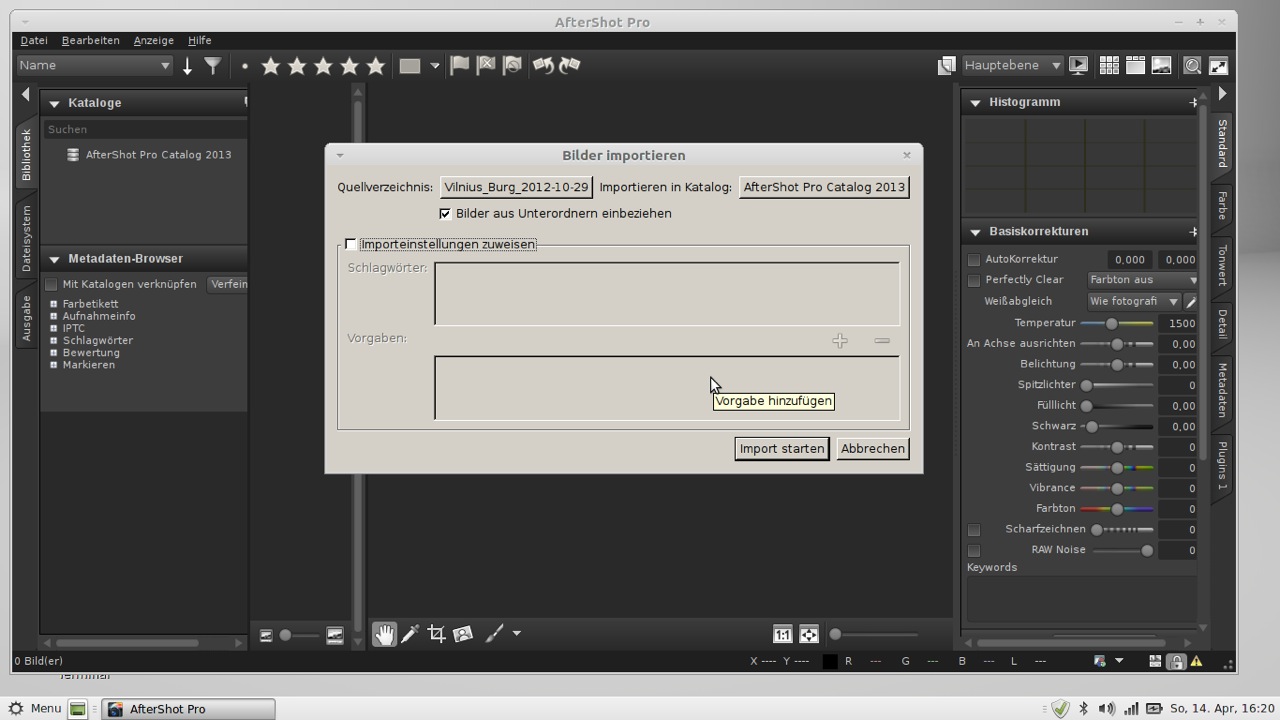Flag image as rejected
Image resolution: width=1280 pixels, height=720 pixels.
pyautogui.click(x=486, y=65)
